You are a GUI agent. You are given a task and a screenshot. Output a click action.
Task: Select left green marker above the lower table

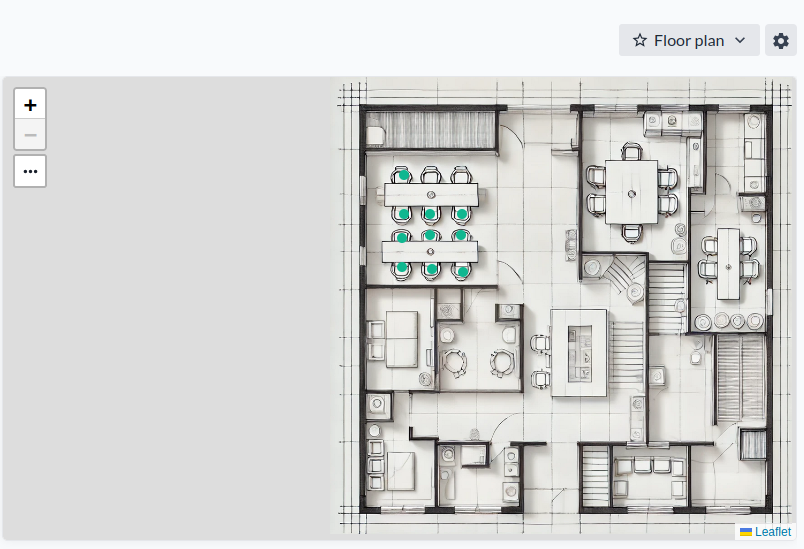402,237
